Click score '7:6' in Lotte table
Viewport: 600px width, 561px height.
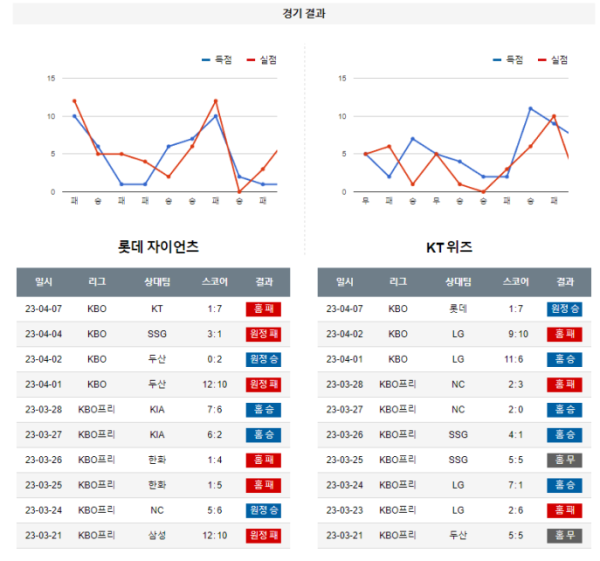click(215, 410)
